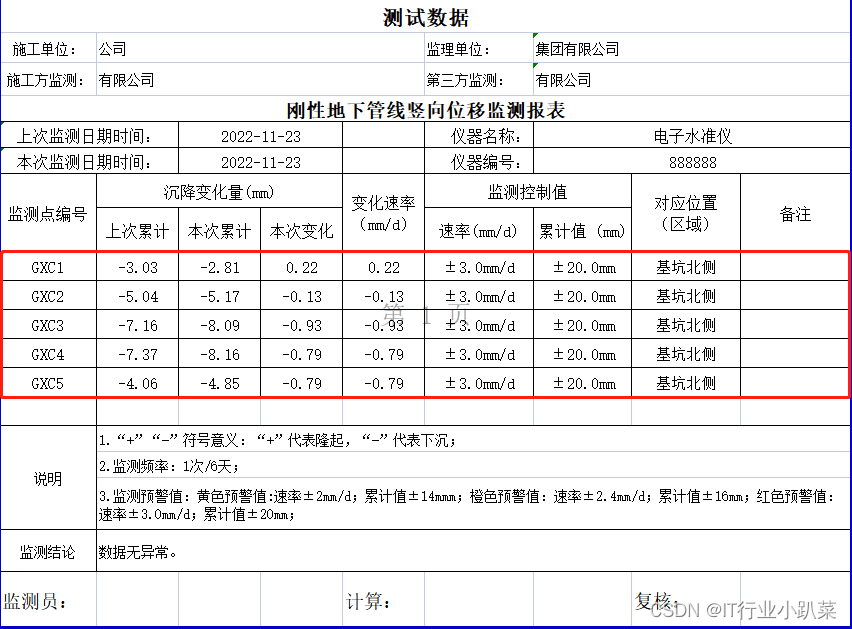This screenshot has width=852, height=629.
Task: Select the '变化速率(mm/d)' header cell
Action: pos(383,213)
